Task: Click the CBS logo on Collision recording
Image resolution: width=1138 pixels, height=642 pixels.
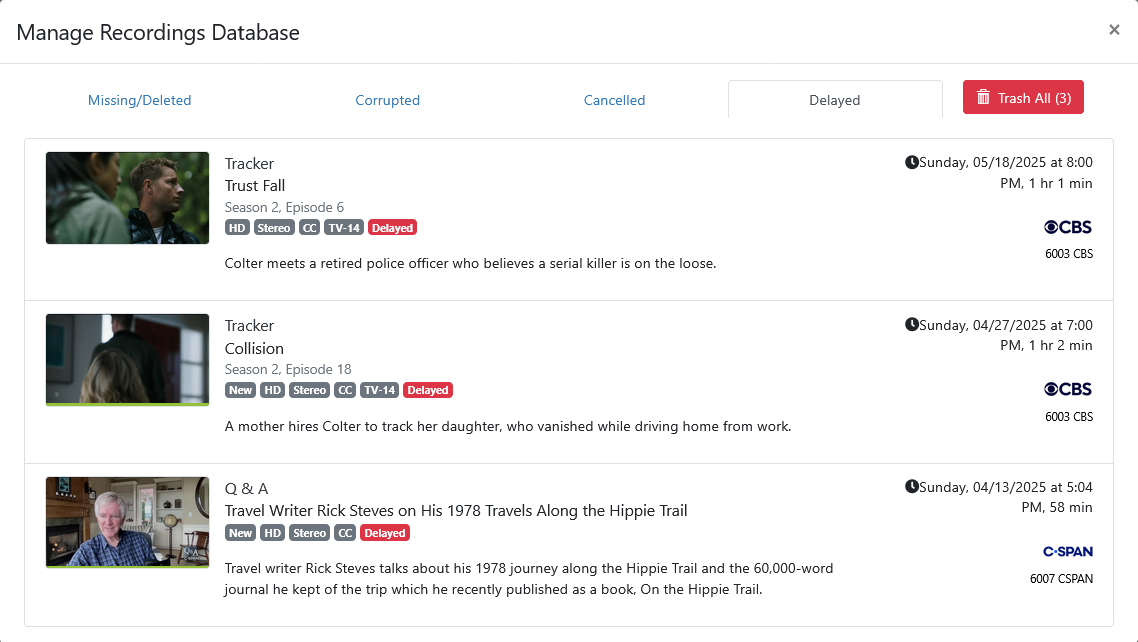Action: click(1068, 389)
